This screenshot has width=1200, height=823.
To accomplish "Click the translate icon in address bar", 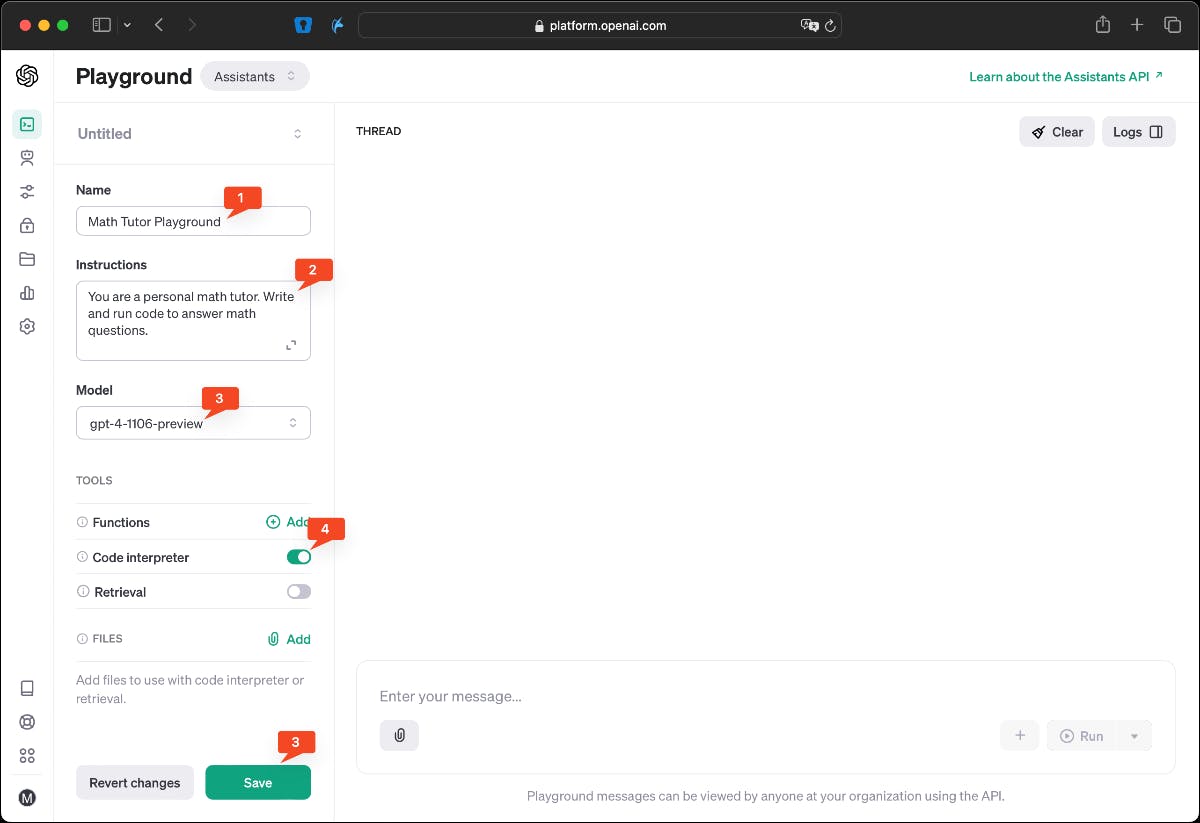I will (x=810, y=26).
